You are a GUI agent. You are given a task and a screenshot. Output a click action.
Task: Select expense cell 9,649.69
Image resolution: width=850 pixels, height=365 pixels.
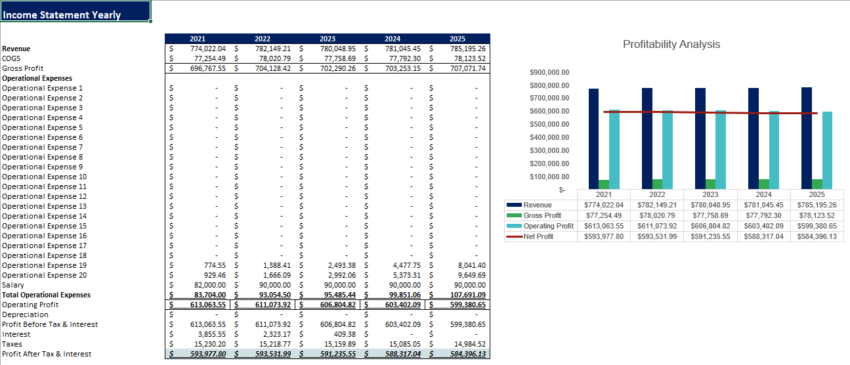click(x=458, y=275)
